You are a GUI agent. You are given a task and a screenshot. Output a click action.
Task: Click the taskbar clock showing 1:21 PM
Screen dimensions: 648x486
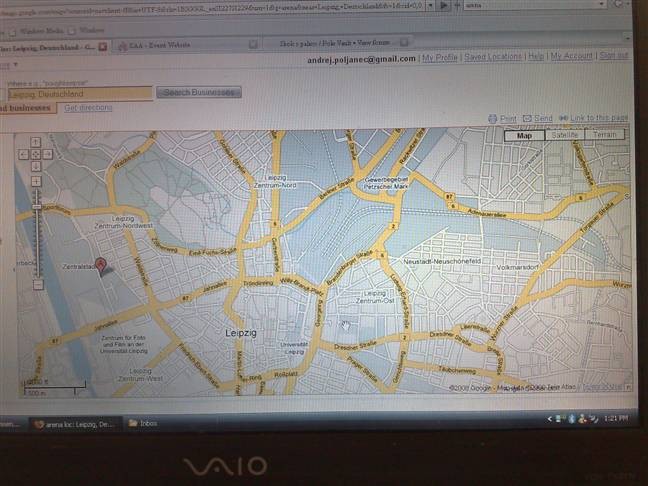[x=616, y=419]
